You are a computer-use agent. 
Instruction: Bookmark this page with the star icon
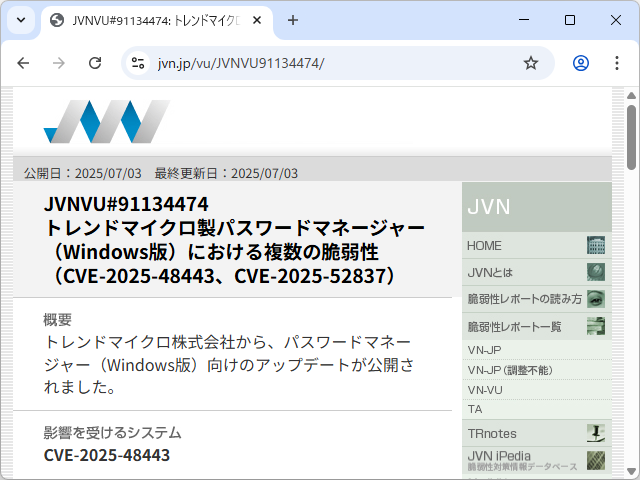(531, 63)
